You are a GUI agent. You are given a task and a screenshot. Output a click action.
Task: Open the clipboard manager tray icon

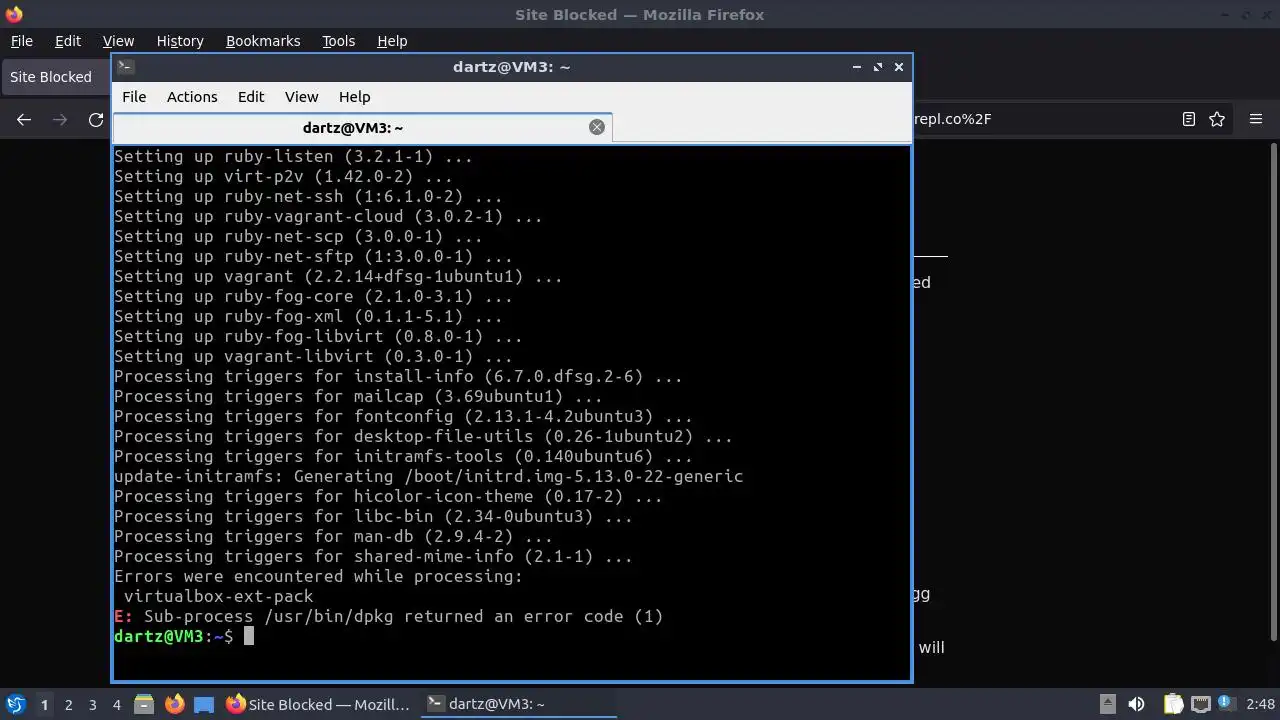click(1173, 704)
